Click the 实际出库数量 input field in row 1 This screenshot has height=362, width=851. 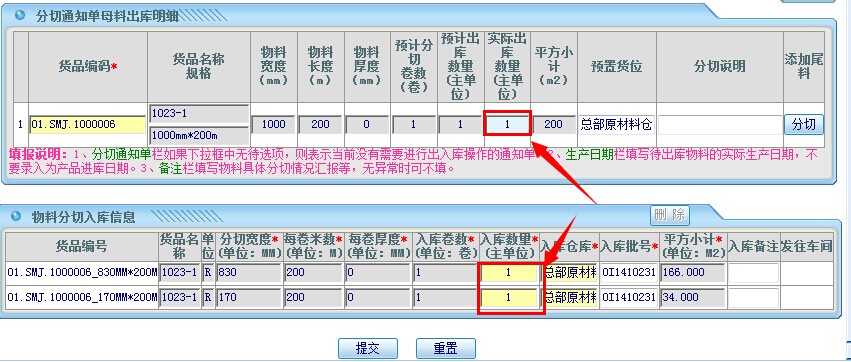(x=507, y=124)
